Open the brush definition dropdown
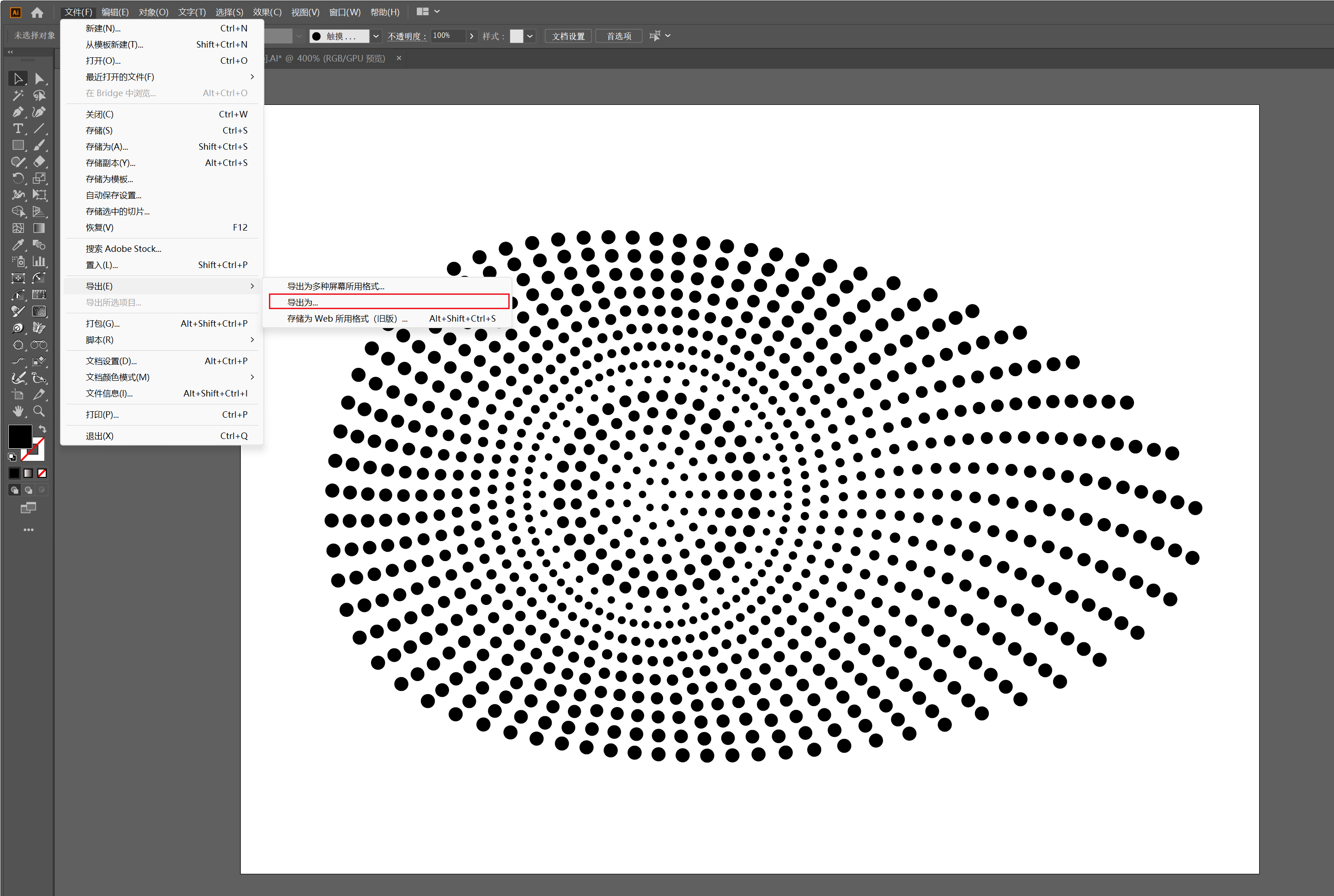The height and width of the screenshot is (896, 1334). [376, 36]
